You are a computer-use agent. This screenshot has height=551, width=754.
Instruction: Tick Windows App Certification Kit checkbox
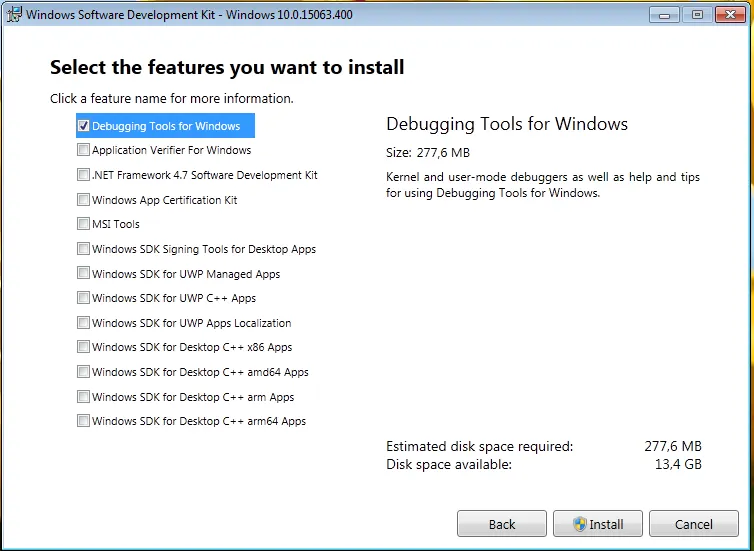coord(83,200)
